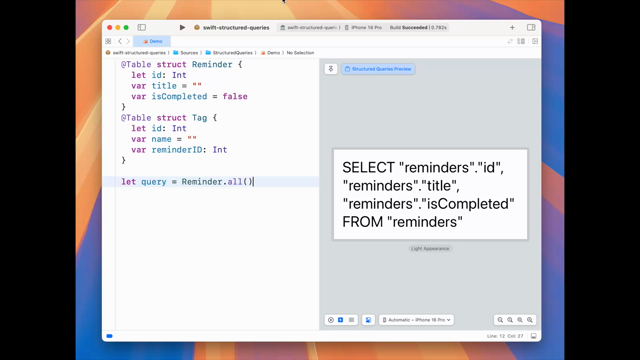This screenshot has height=360, width=640.
Task: Zoom out the preview canvas
Action: 500,320
